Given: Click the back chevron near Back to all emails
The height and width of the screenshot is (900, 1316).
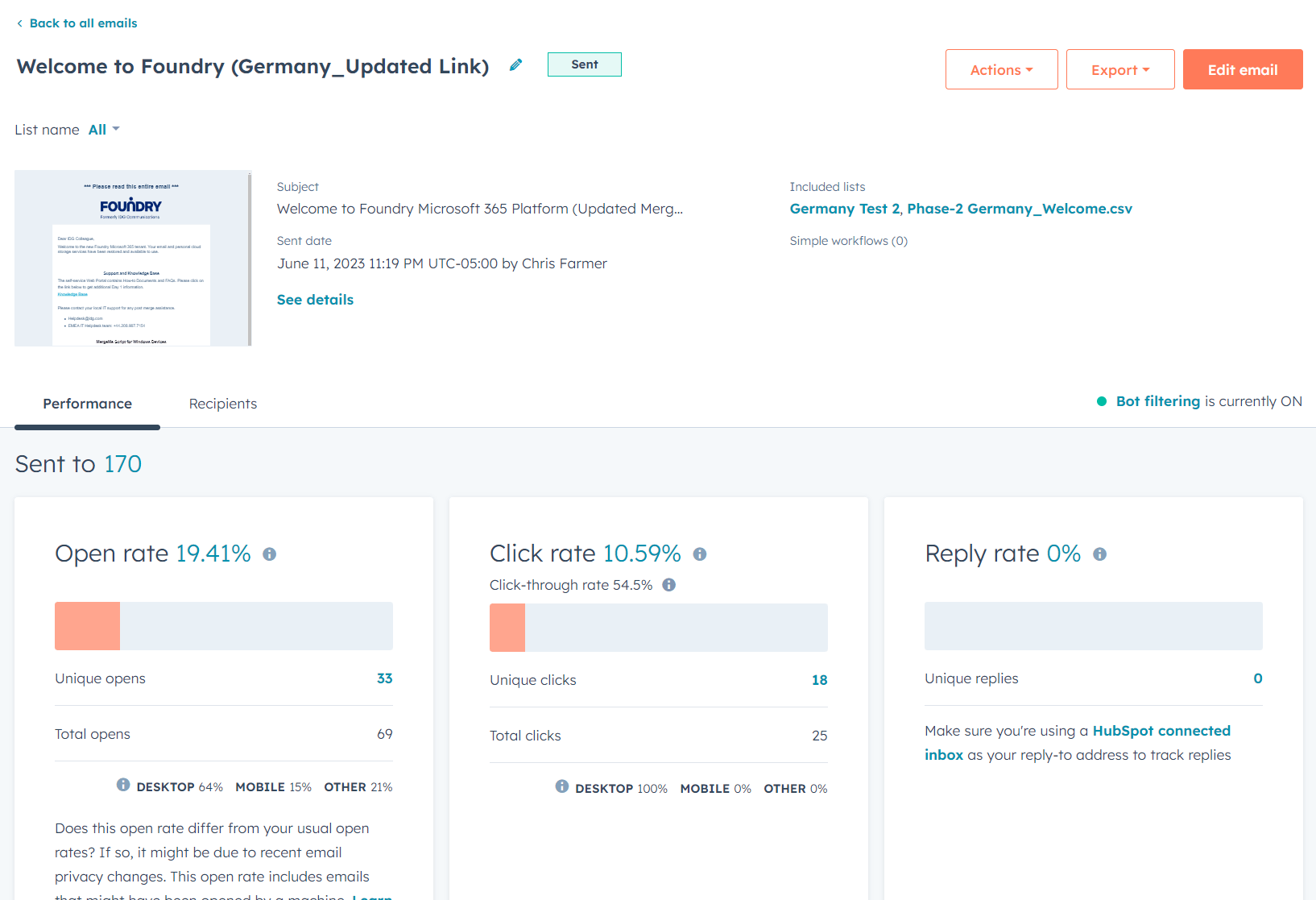Looking at the screenshot, I should tap(19, 23).
